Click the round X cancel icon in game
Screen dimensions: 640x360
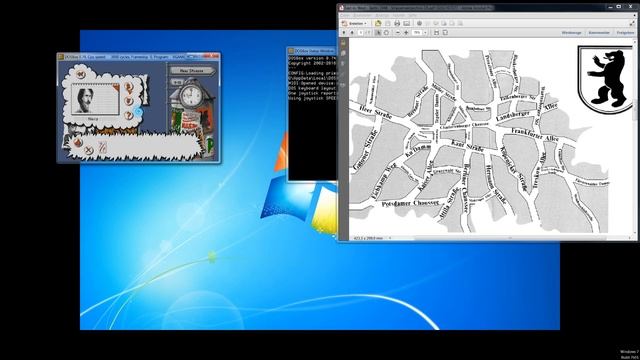click(x=89, y=150)
